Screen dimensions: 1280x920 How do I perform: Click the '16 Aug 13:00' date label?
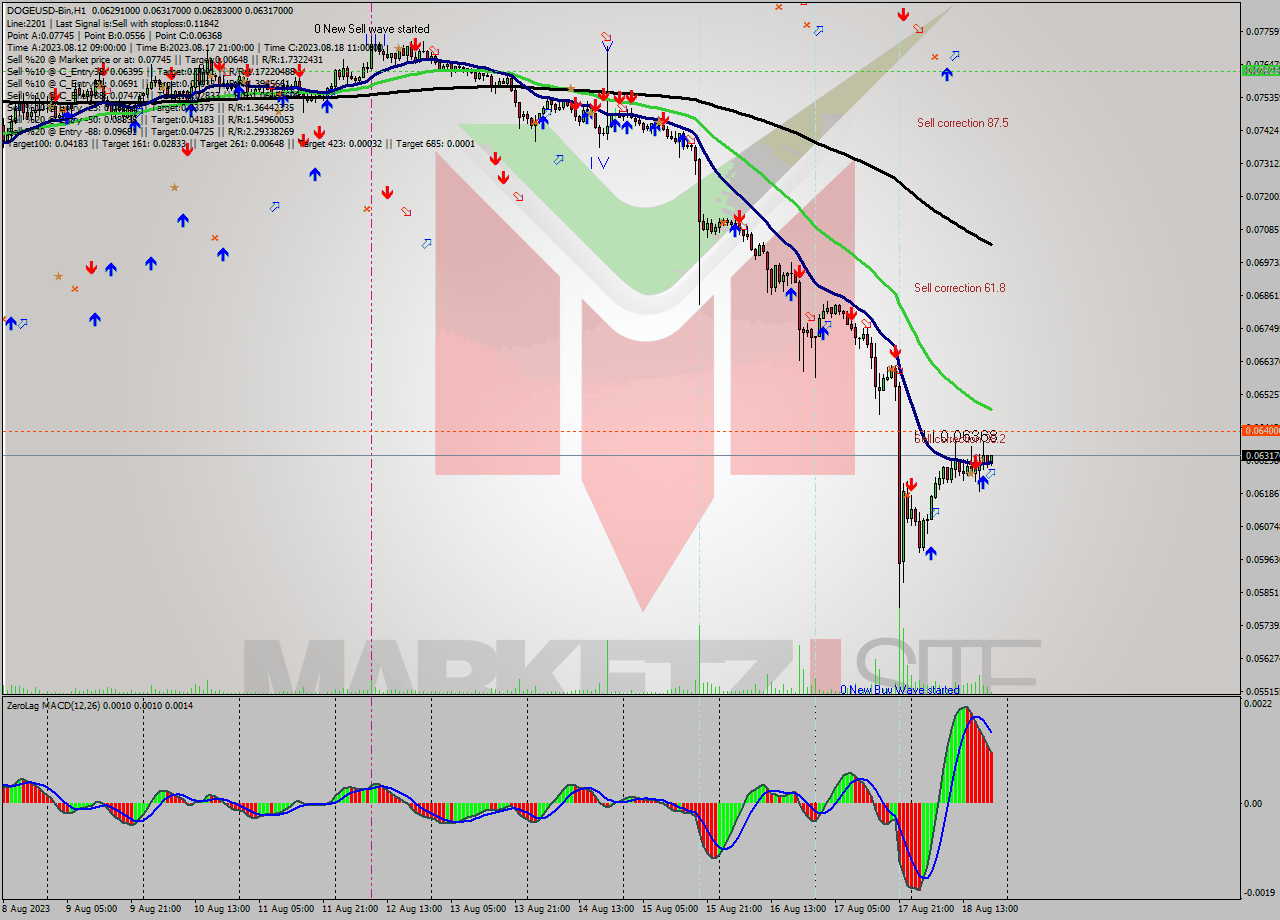[799, 909]
